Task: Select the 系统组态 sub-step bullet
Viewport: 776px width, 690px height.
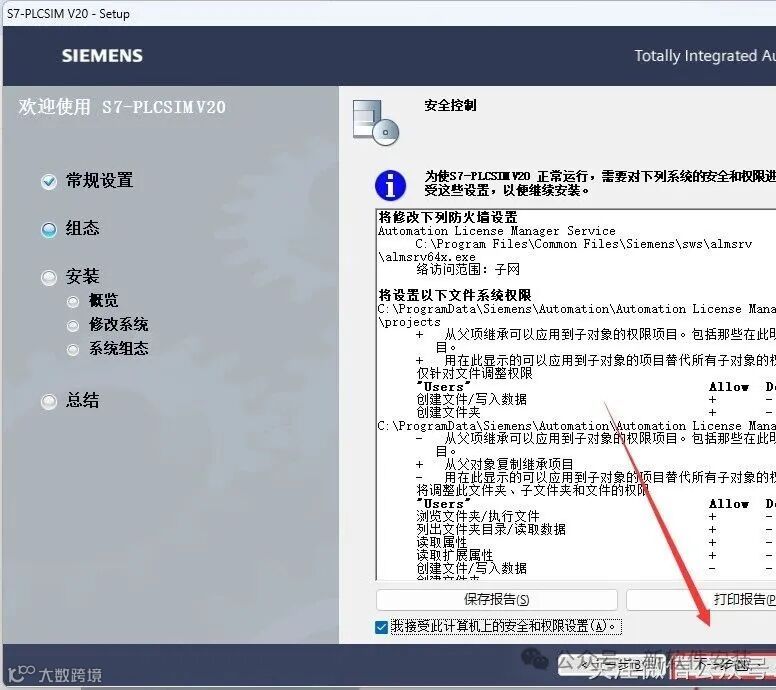Action: coord(73,349)
